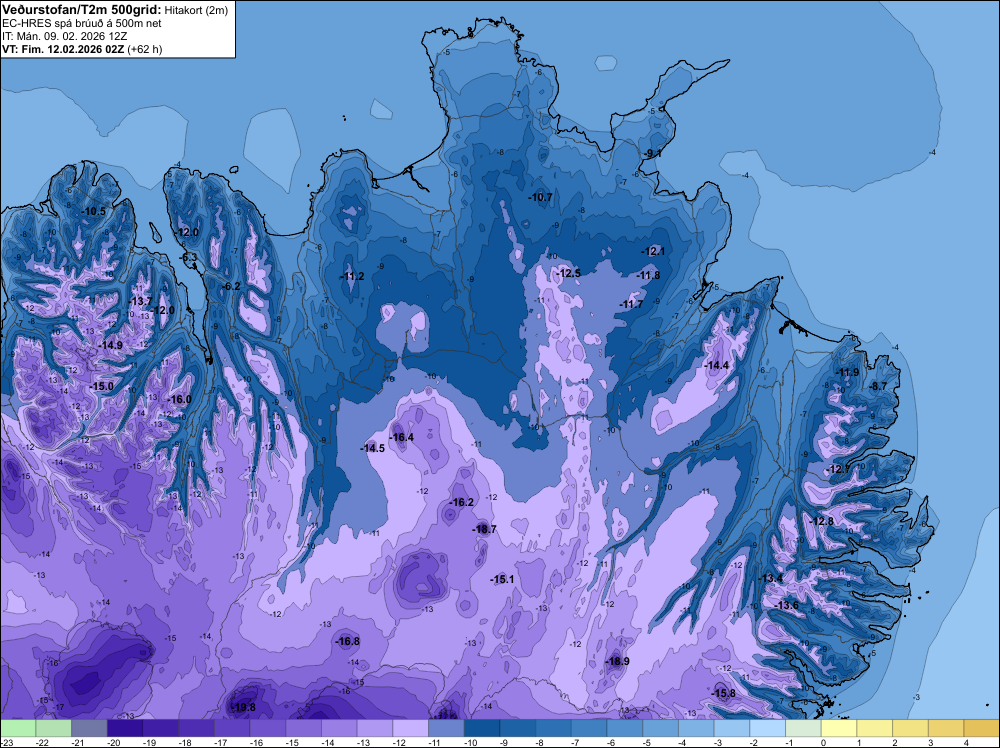Click the -11.2 temperature value

coord(352,276)
